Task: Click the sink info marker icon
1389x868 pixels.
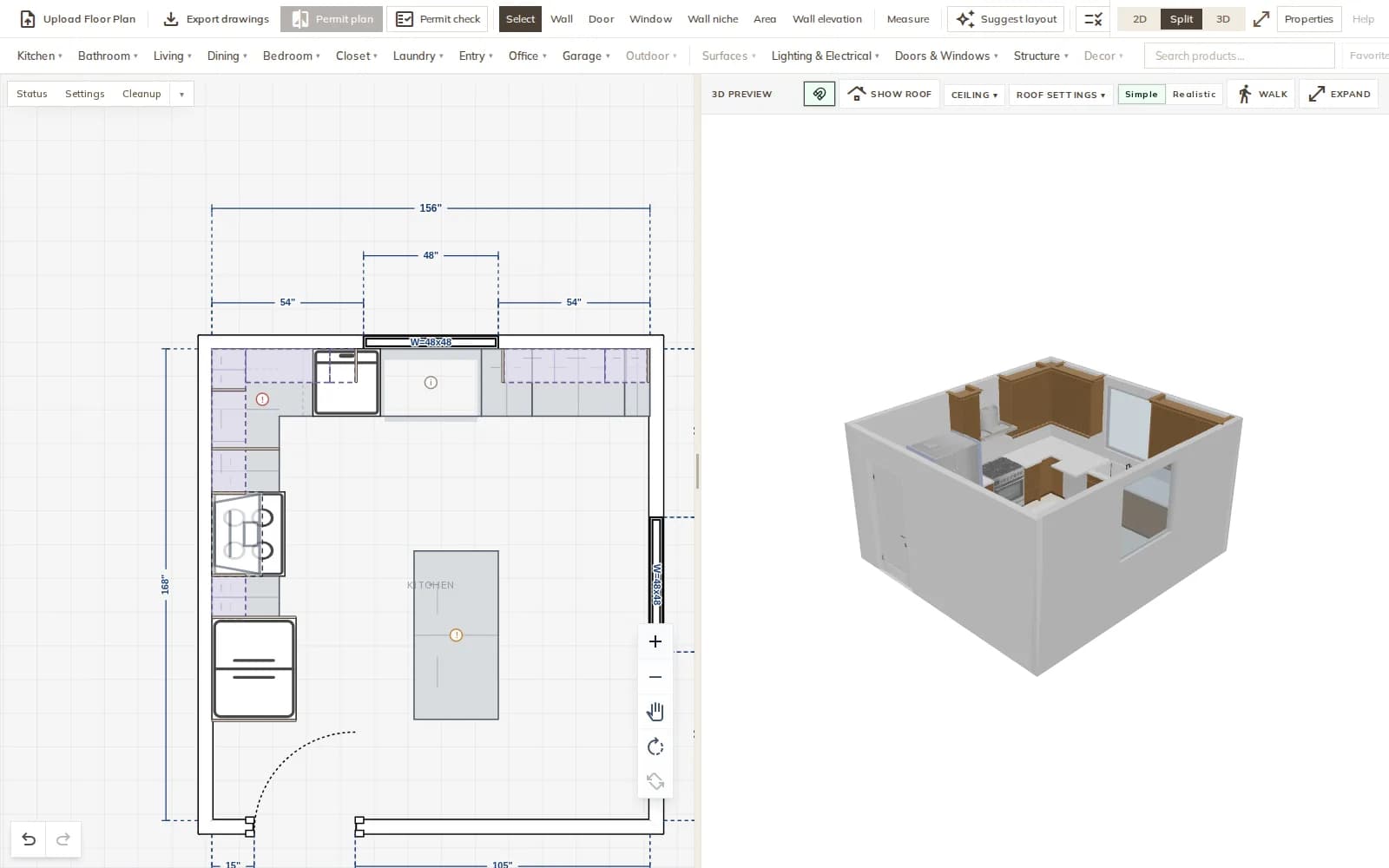Action: click(x=431, y=383)
